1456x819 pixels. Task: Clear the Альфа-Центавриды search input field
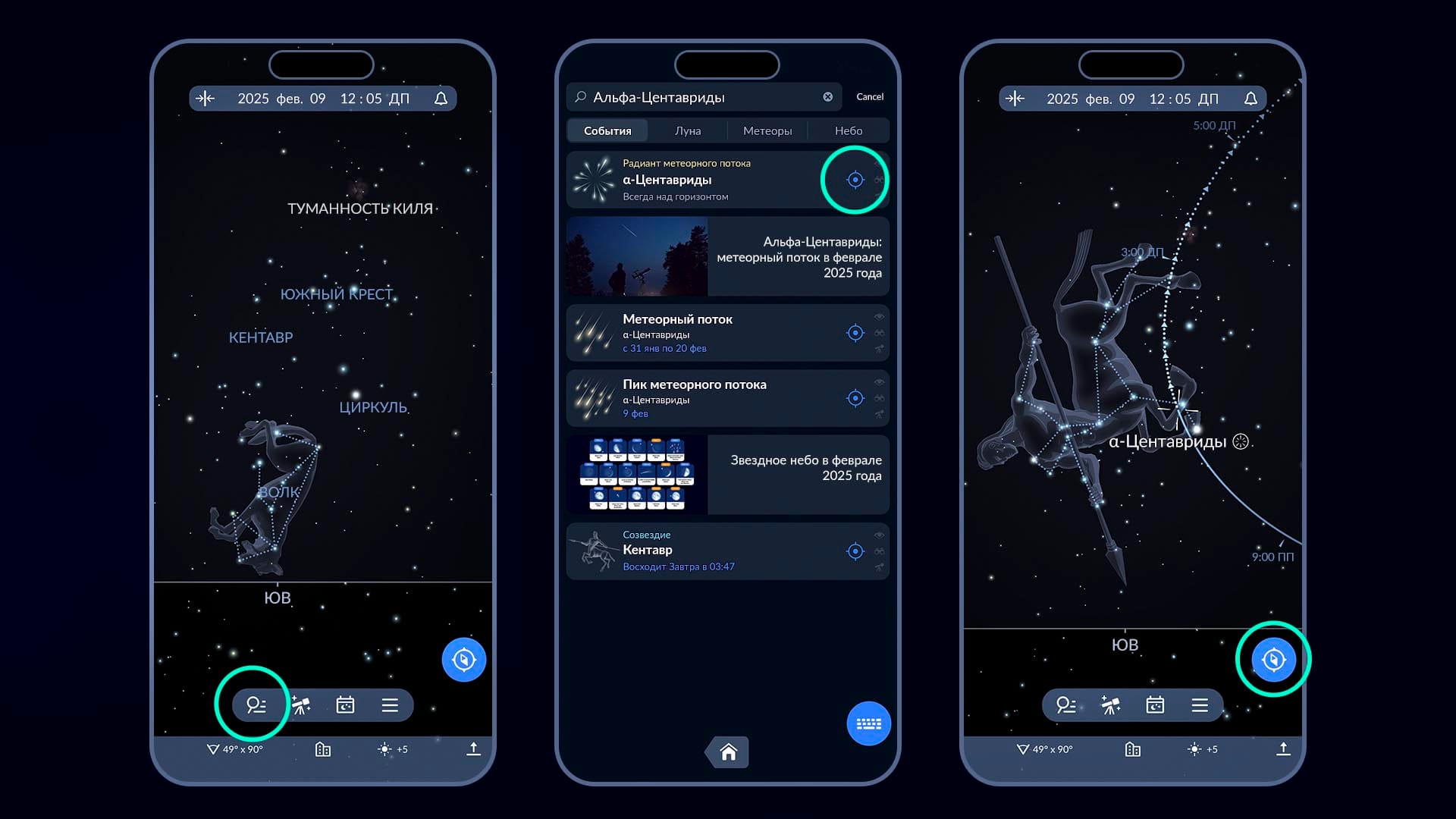[827, 97]
